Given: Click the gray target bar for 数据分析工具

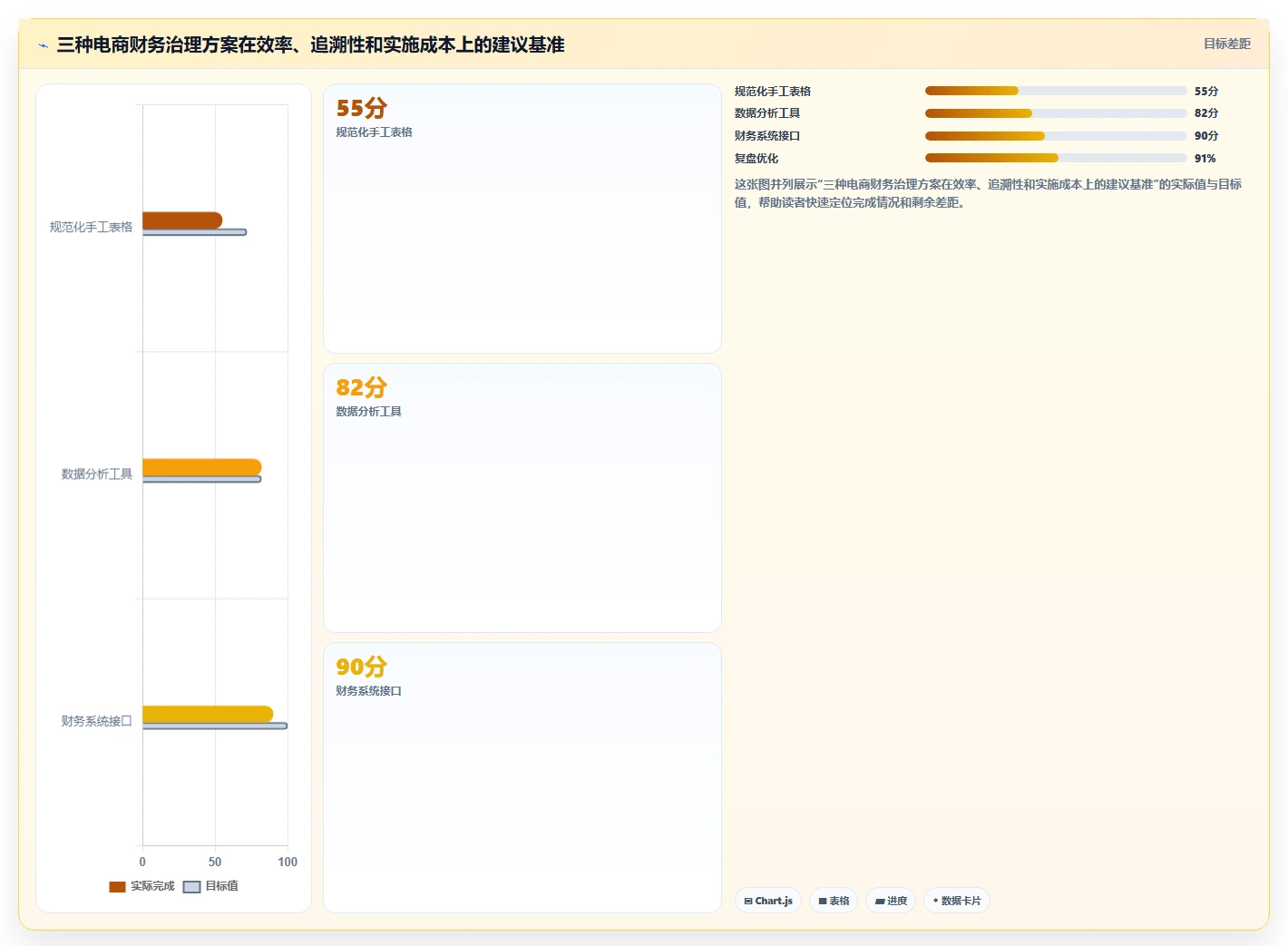Looking at the screenshot, I should (x=201, y=479).
